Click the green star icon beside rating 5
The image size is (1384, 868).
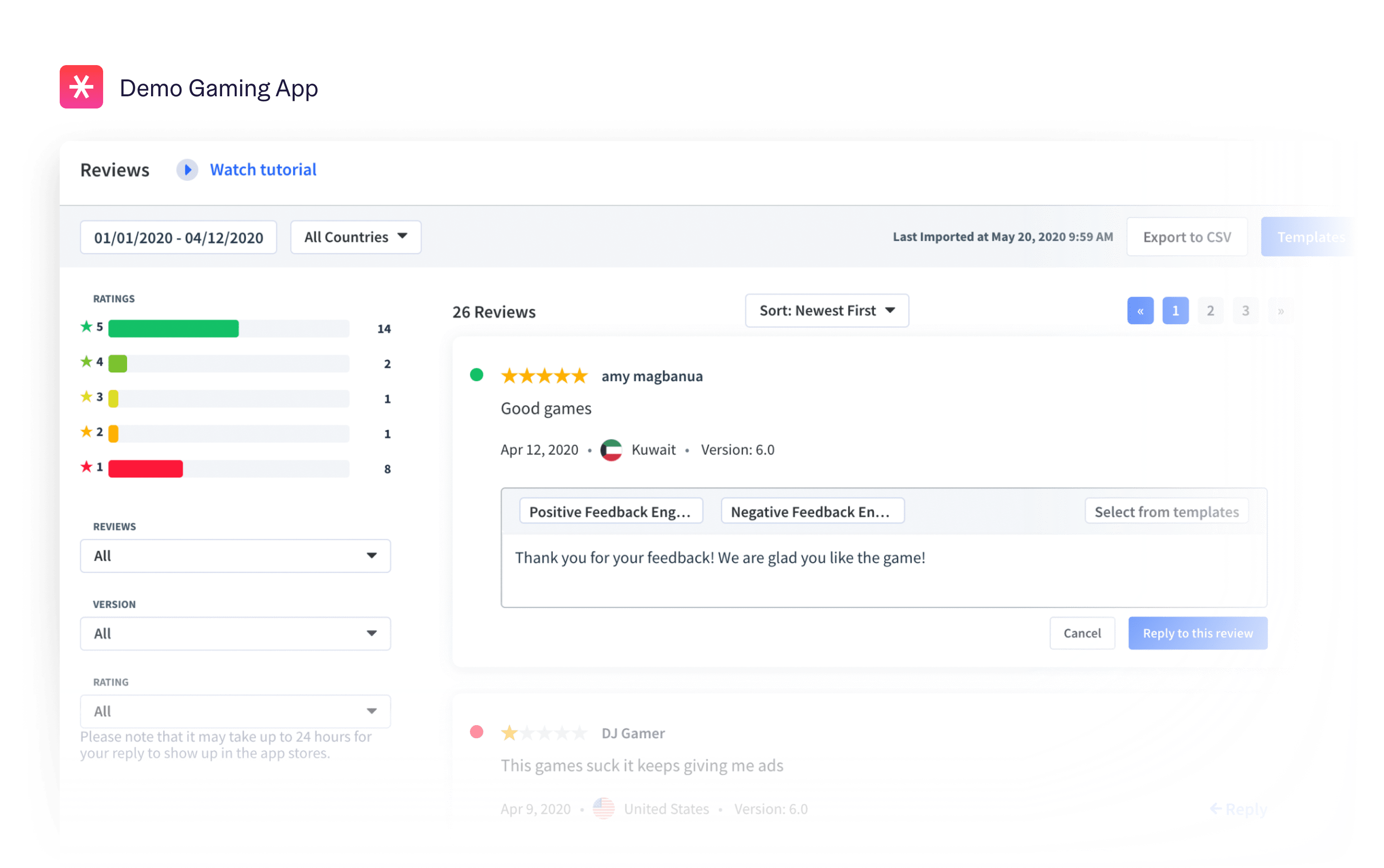pyautogui.click(x=86, y=327)
